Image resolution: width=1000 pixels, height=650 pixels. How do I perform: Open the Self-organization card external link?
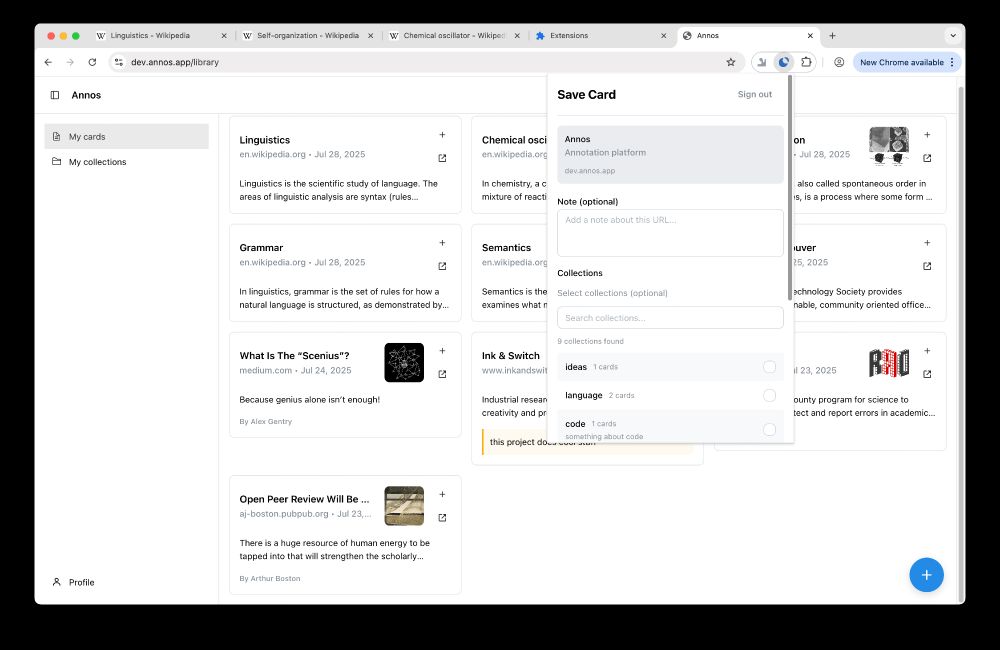927,158
